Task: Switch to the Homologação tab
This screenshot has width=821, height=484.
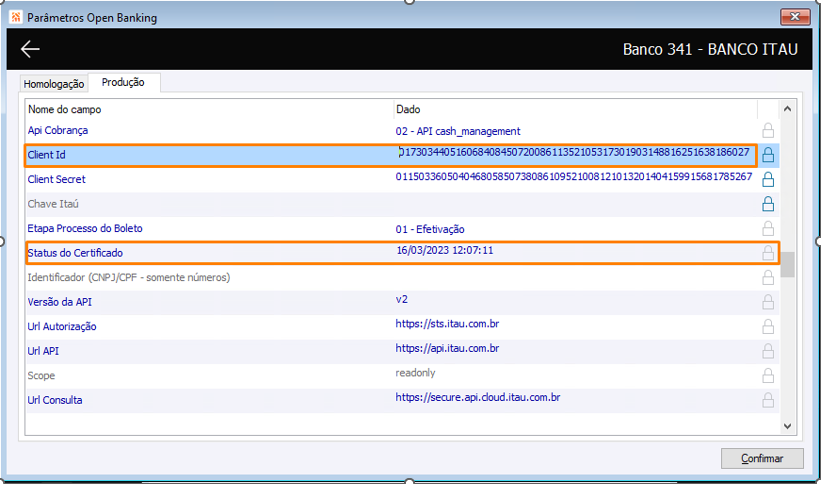Action: coord(53,84)
